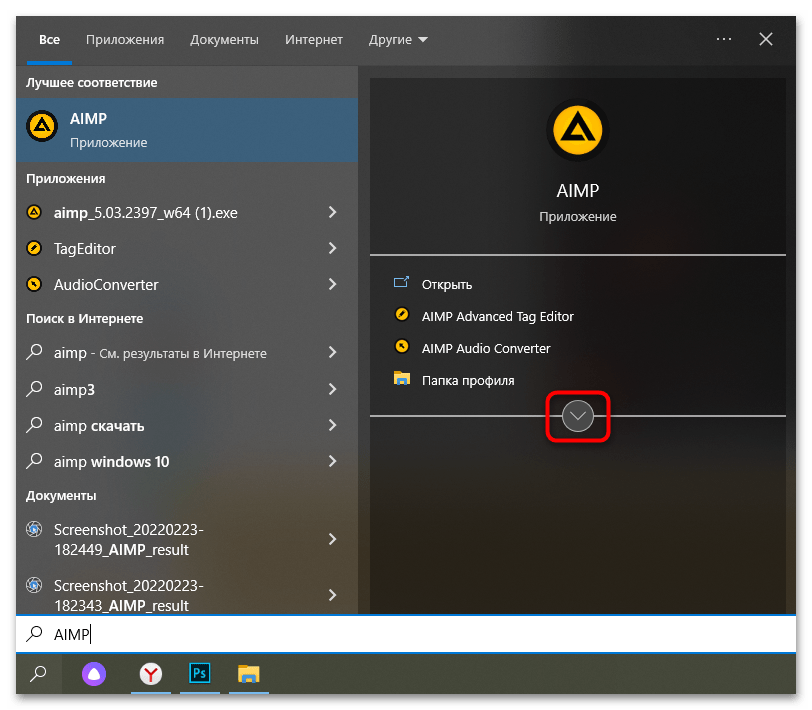Image resolution: width=812 pixels, height=710 pixels.
Task: Switch to the Приложения tab
Action: point(124,40)
